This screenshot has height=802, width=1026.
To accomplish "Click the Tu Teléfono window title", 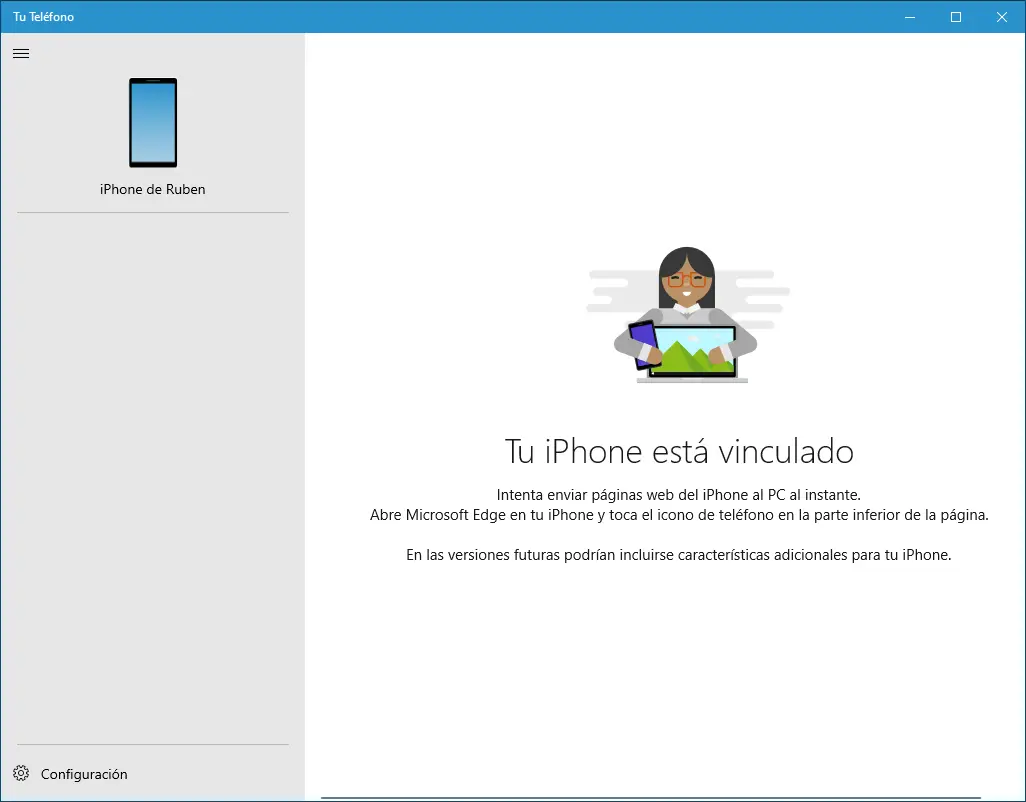I will [x=43, y=17].
